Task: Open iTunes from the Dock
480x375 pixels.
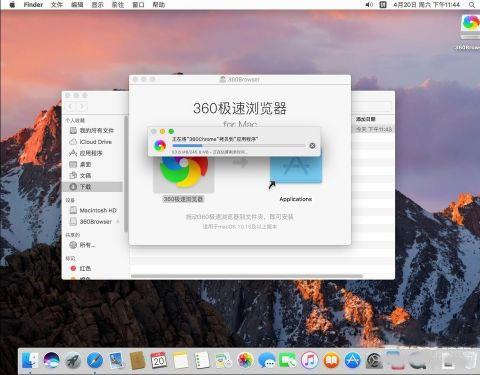Action: [x=310, y=361]
